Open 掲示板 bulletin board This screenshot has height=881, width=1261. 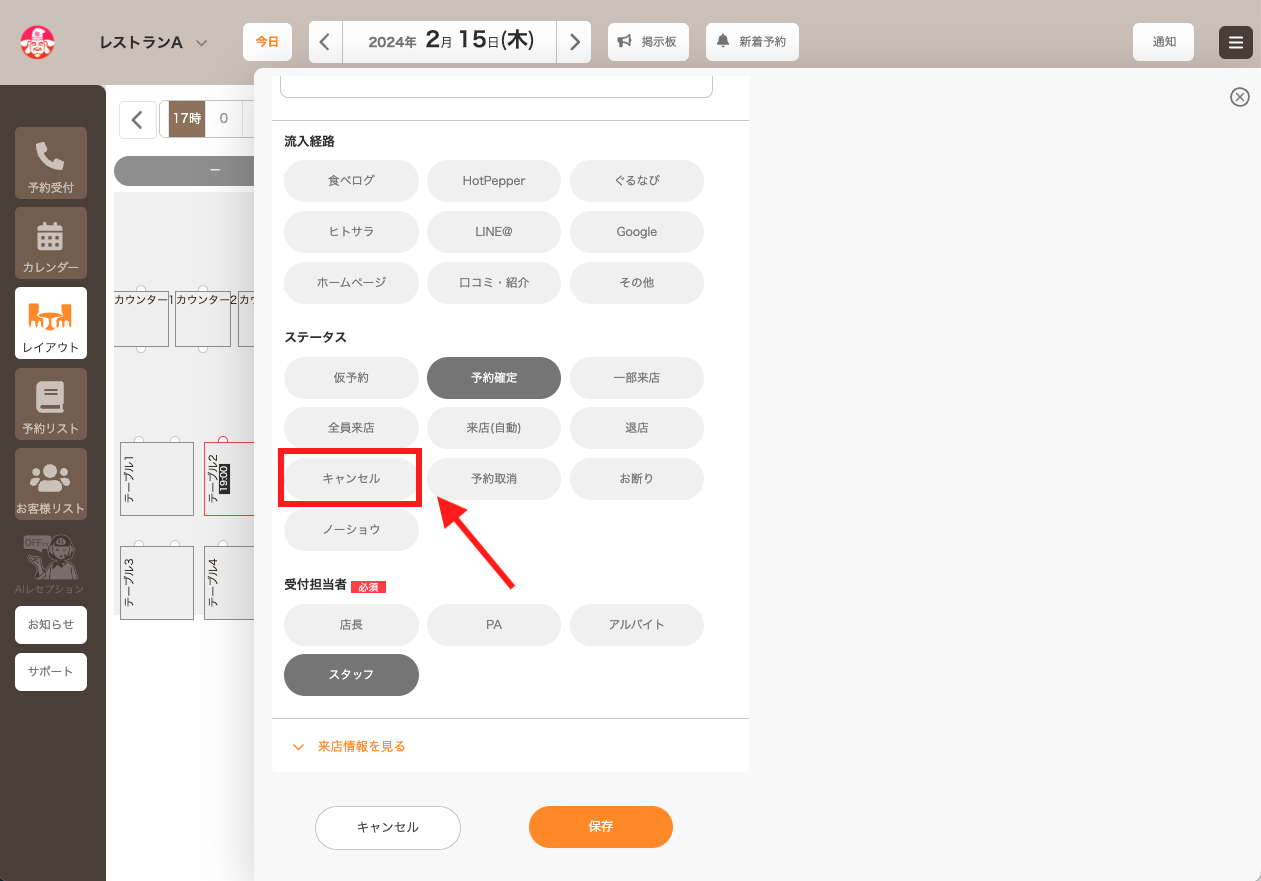click(648, 42)
